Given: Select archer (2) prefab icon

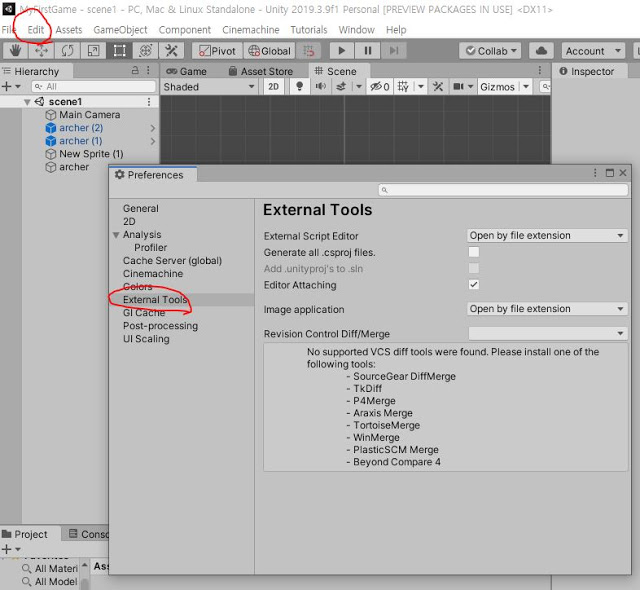Looking at the screenshot, I should (51, 128).
